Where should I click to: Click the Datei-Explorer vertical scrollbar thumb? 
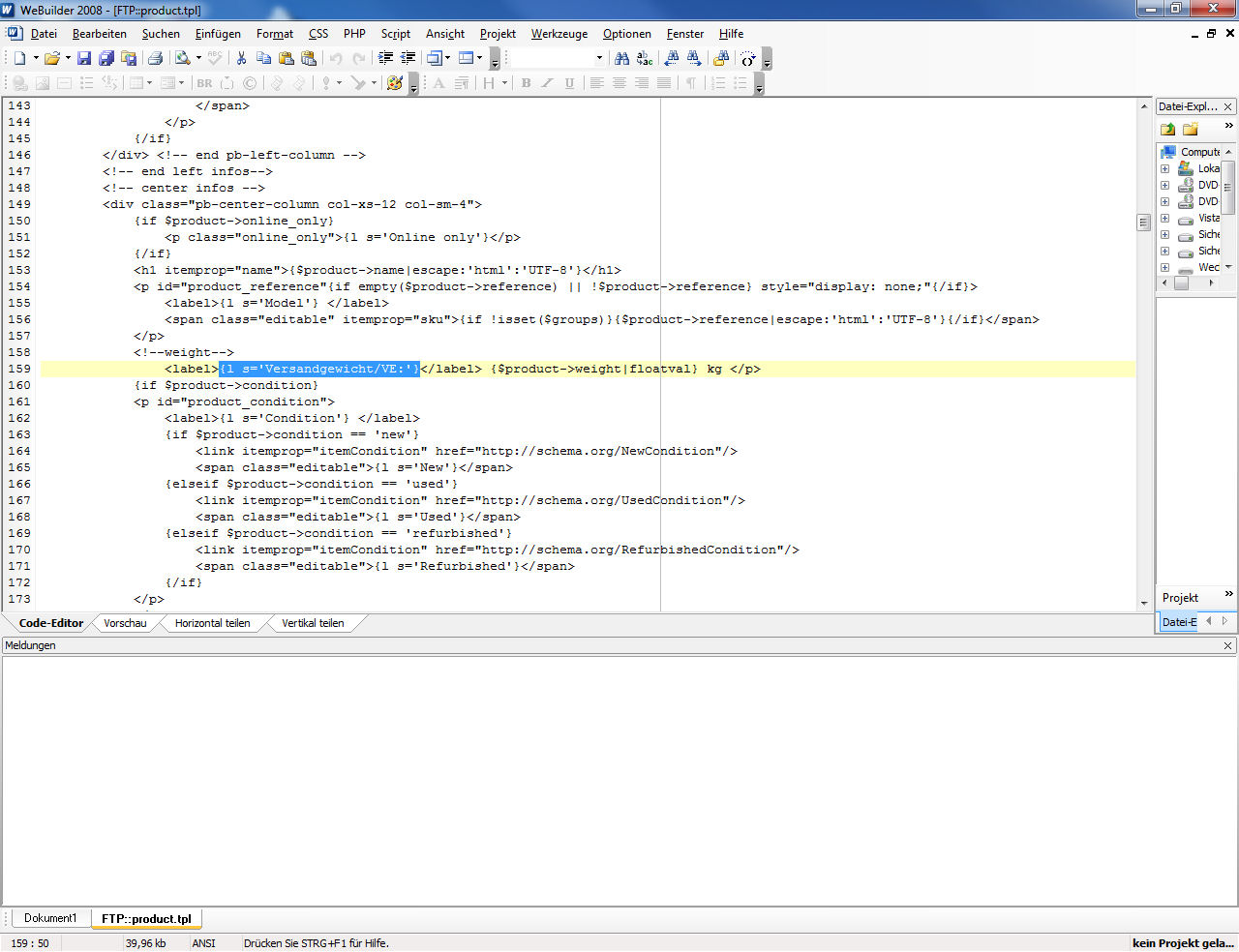point(1227,188)
